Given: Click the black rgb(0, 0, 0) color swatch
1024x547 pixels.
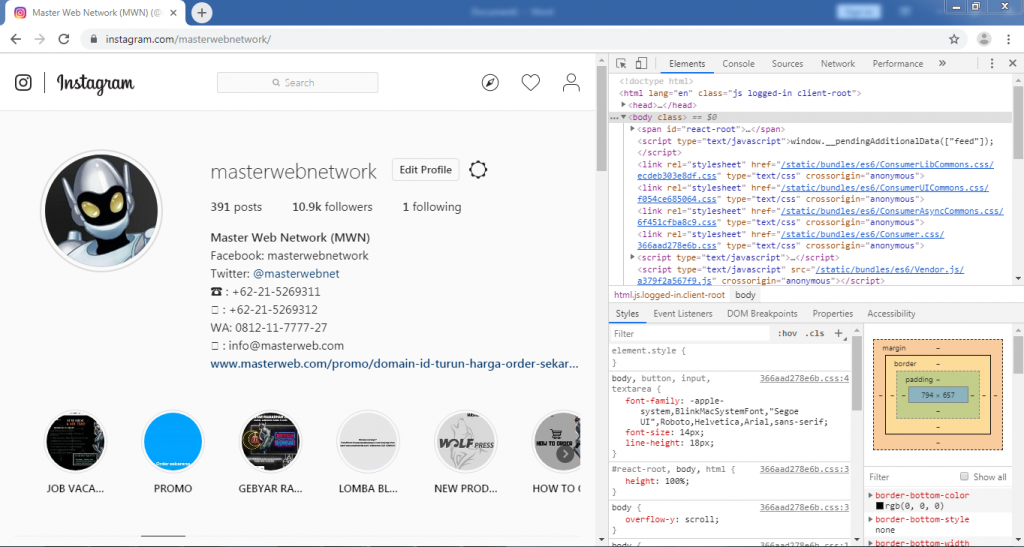Looking at the screenshot, I should click(879, 506).
